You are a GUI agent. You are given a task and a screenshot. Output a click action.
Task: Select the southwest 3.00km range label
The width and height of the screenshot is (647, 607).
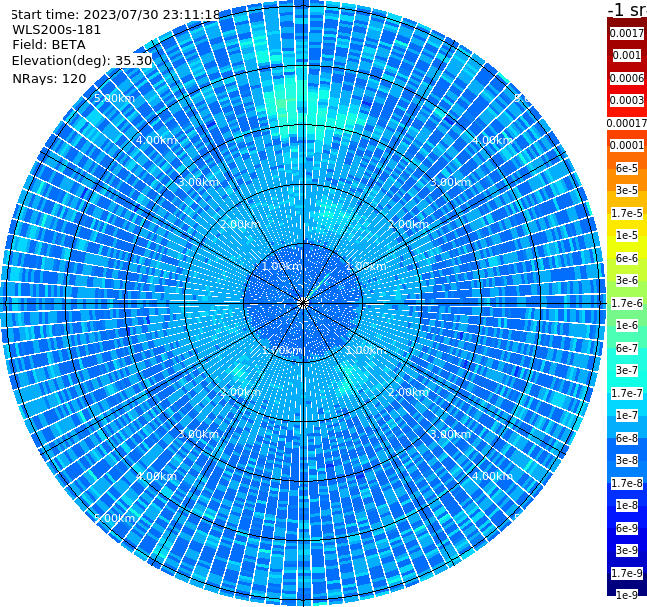pos(198,434)
